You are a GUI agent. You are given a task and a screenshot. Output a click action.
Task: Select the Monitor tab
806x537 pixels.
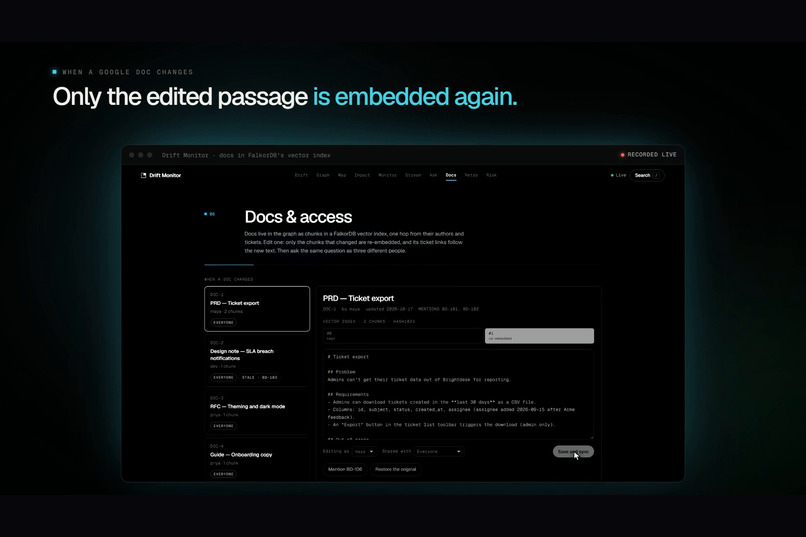tap(388, 175)
